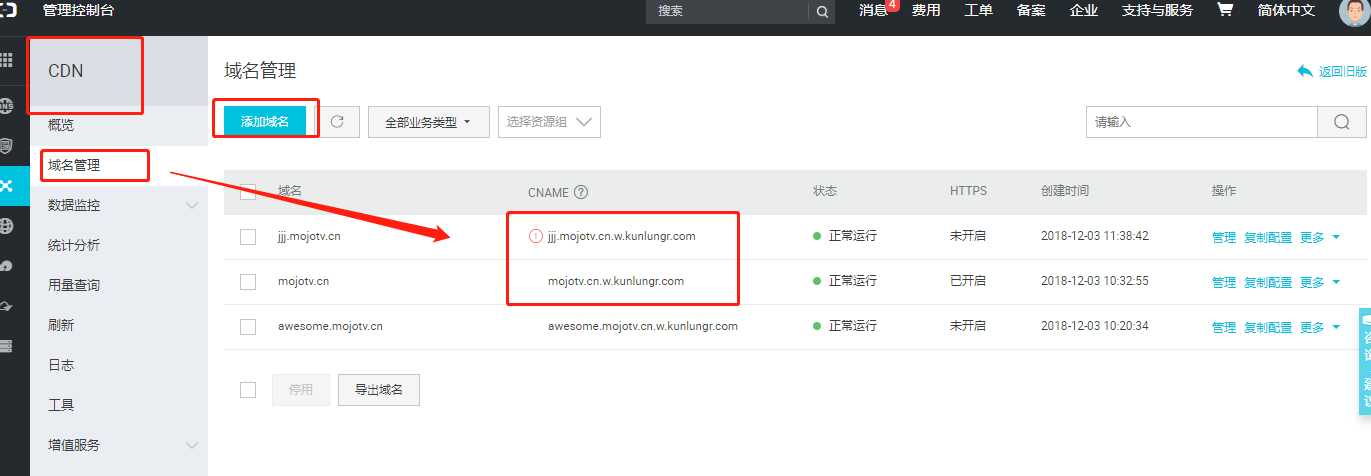1371x476 pixels.
Task: Open the 选择资源组 dropdown
Action: coord(549,122)
